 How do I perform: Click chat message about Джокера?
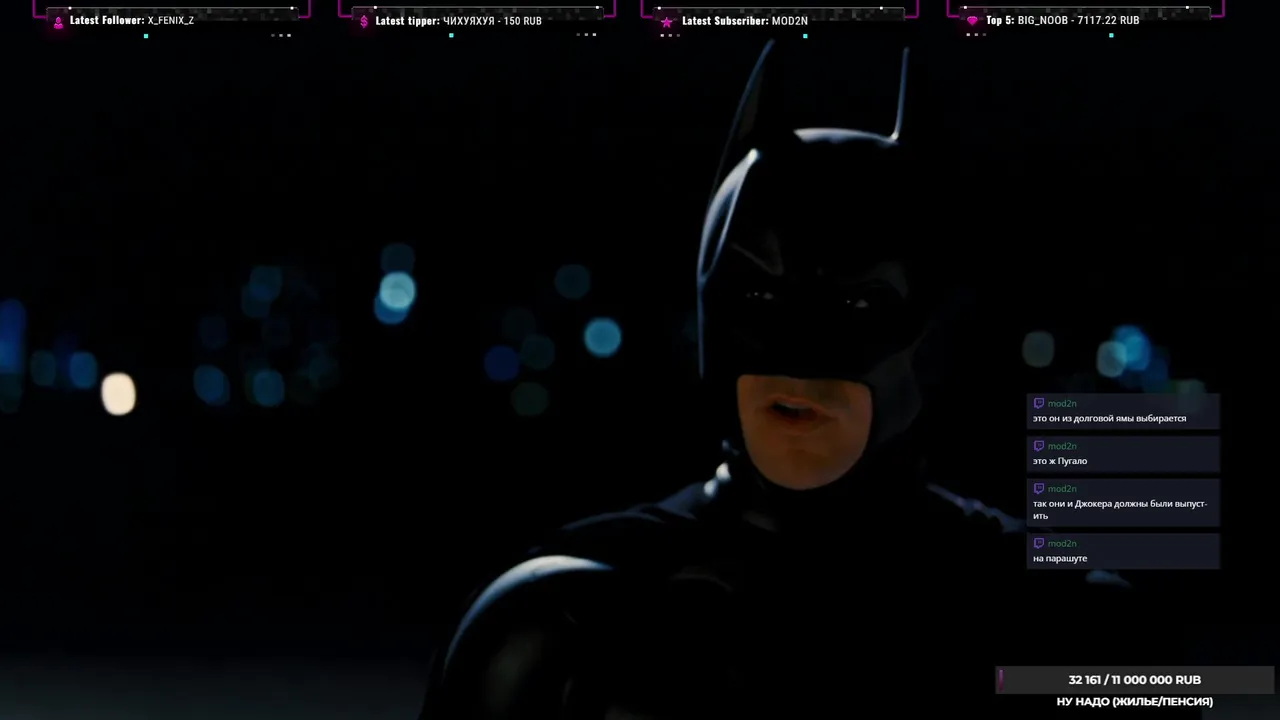[1120, 509]
